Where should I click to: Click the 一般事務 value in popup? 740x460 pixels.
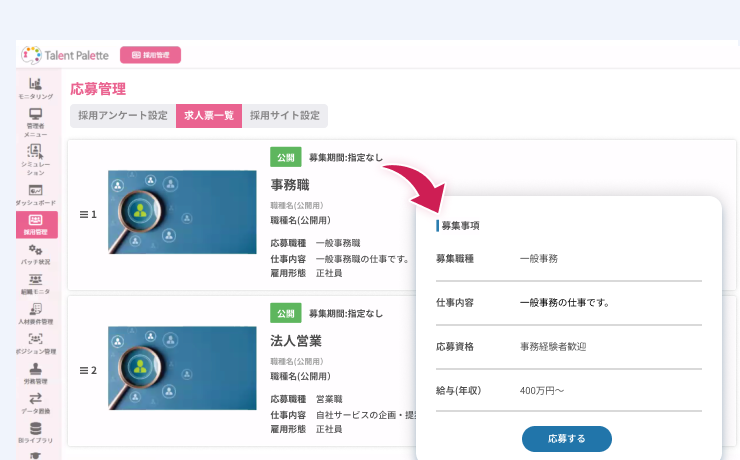click(x=539, y=259)
